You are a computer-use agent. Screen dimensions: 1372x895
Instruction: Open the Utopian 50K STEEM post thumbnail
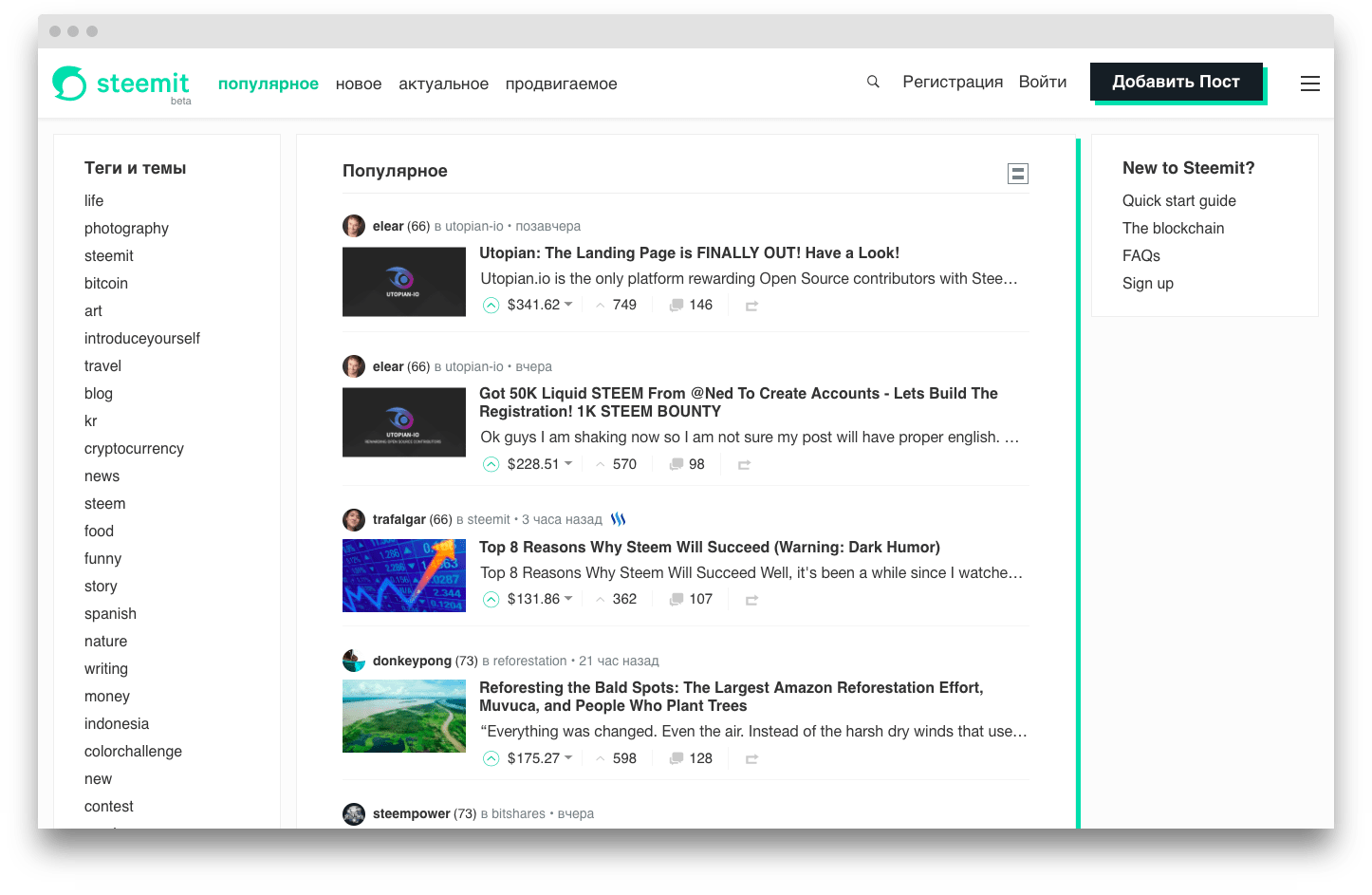click(404, 422)
